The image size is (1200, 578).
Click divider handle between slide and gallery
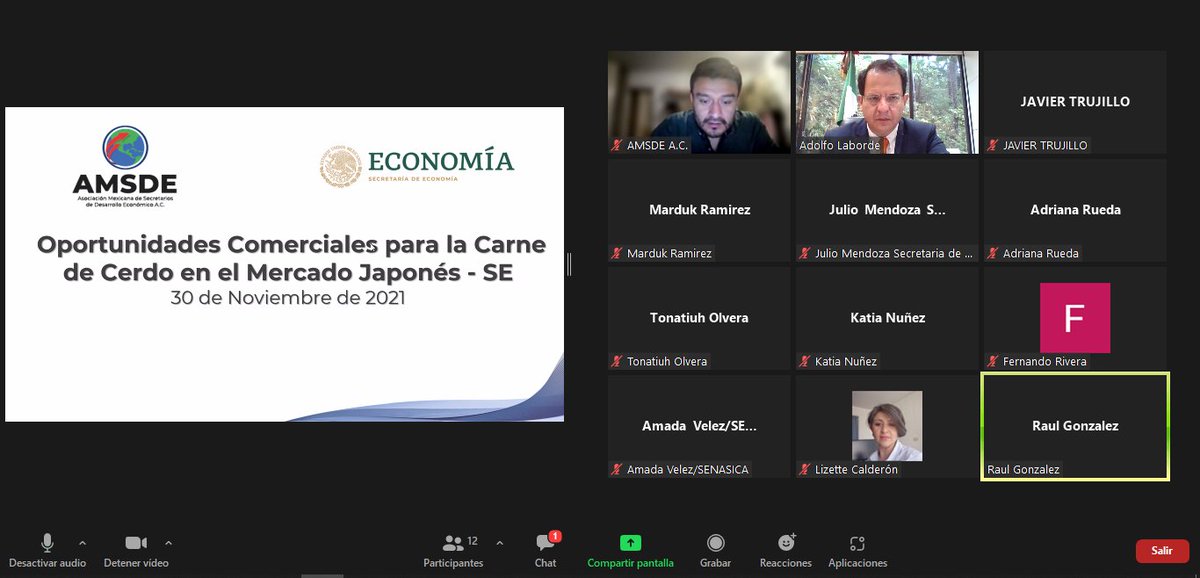pyautogui.click(x=569, y=264)
